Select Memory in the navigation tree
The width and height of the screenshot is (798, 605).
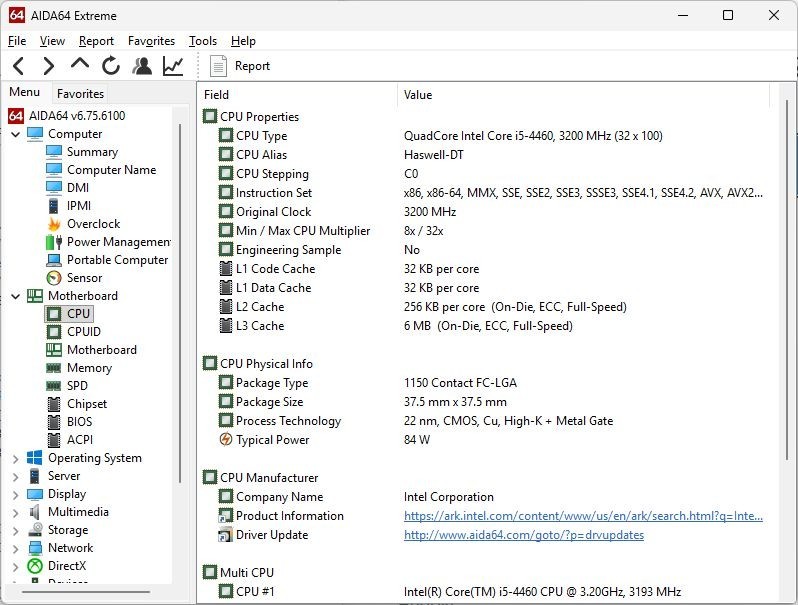(90, 368)
